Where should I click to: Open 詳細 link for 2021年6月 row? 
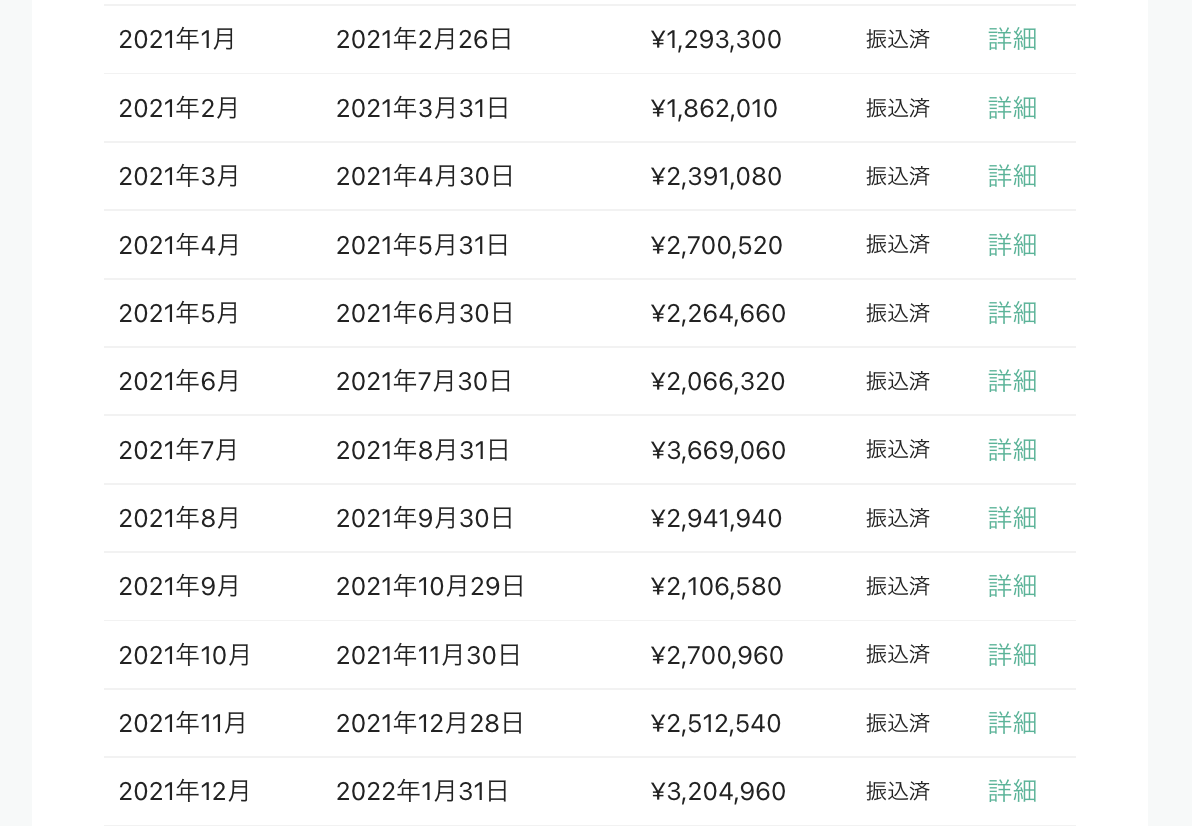(1012, 381)
